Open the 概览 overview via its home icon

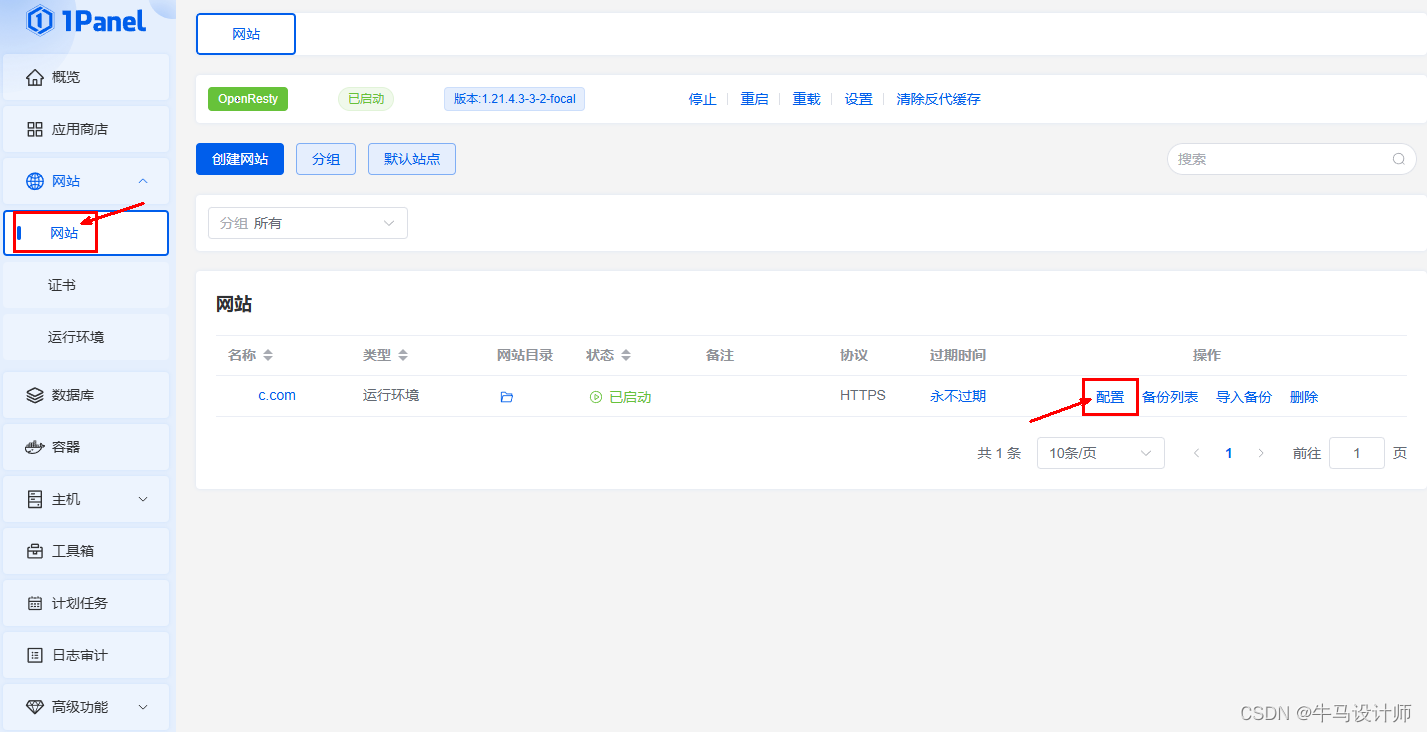click(35, 77)
